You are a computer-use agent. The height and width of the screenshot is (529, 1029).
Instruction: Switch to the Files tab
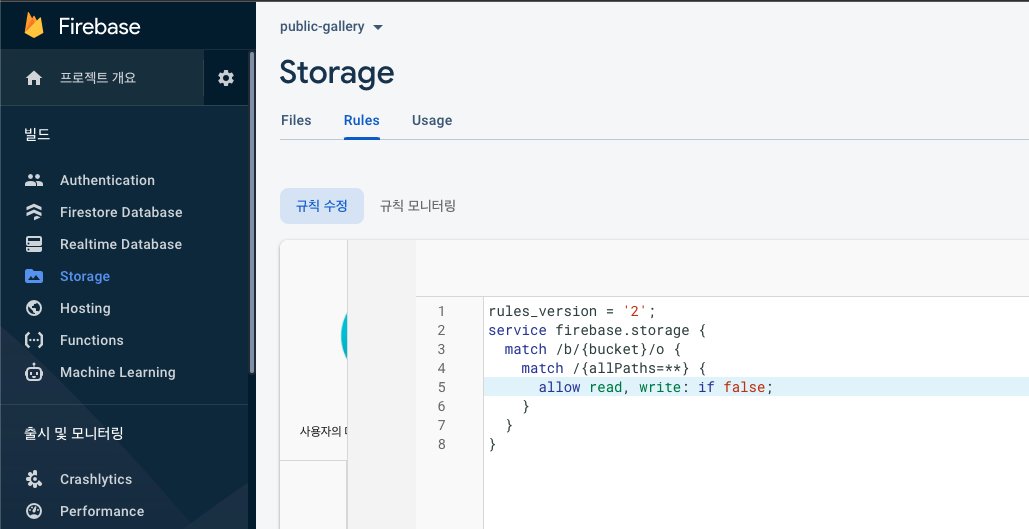[296, 120]
